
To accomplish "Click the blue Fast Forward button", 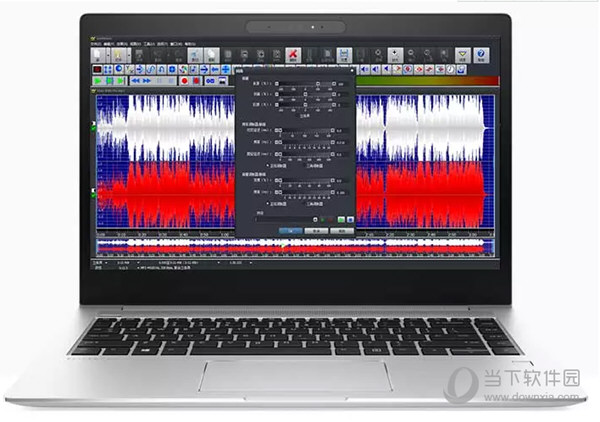I will coord(147,81).
